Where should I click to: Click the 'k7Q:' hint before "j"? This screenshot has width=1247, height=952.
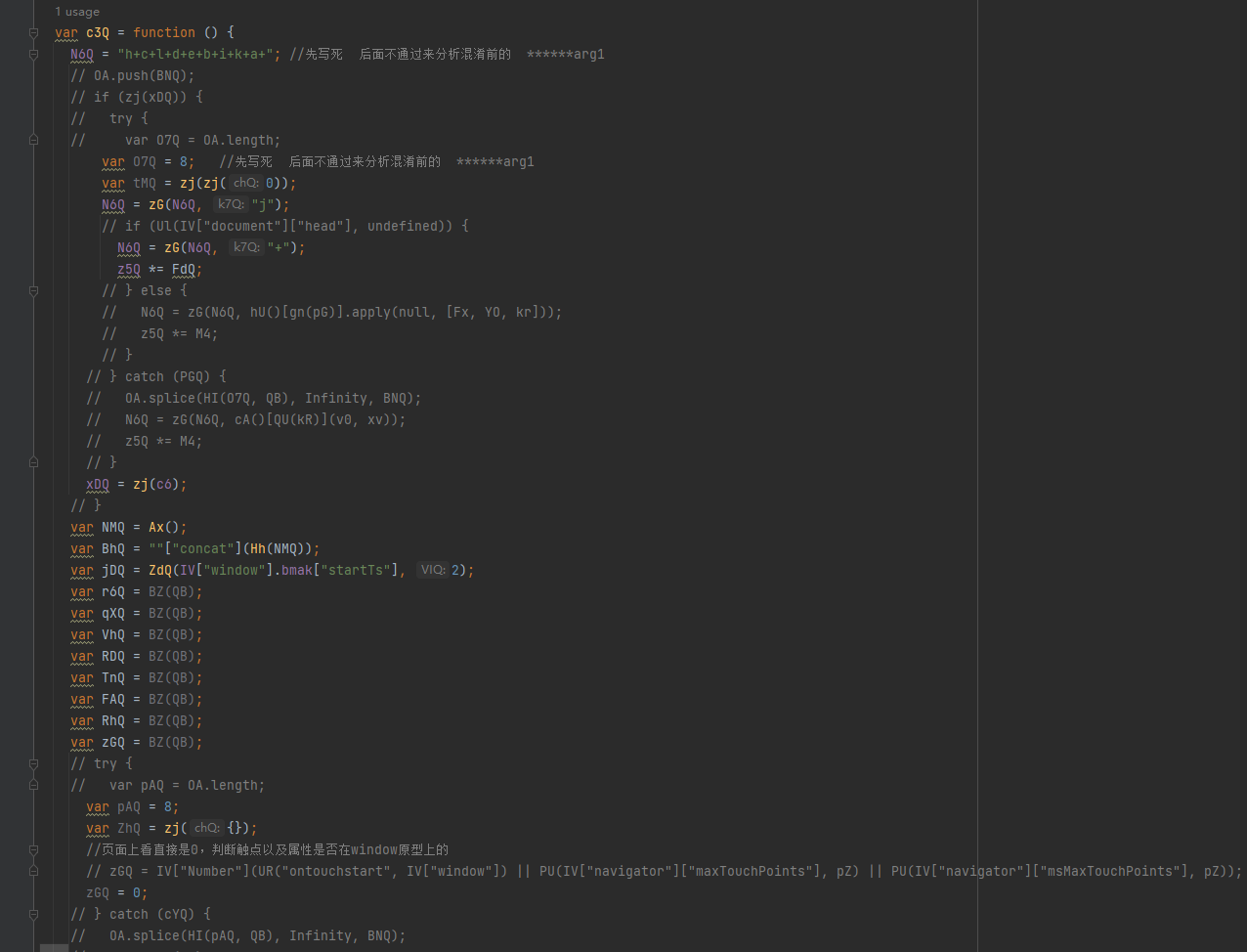[x=232, y=204]
